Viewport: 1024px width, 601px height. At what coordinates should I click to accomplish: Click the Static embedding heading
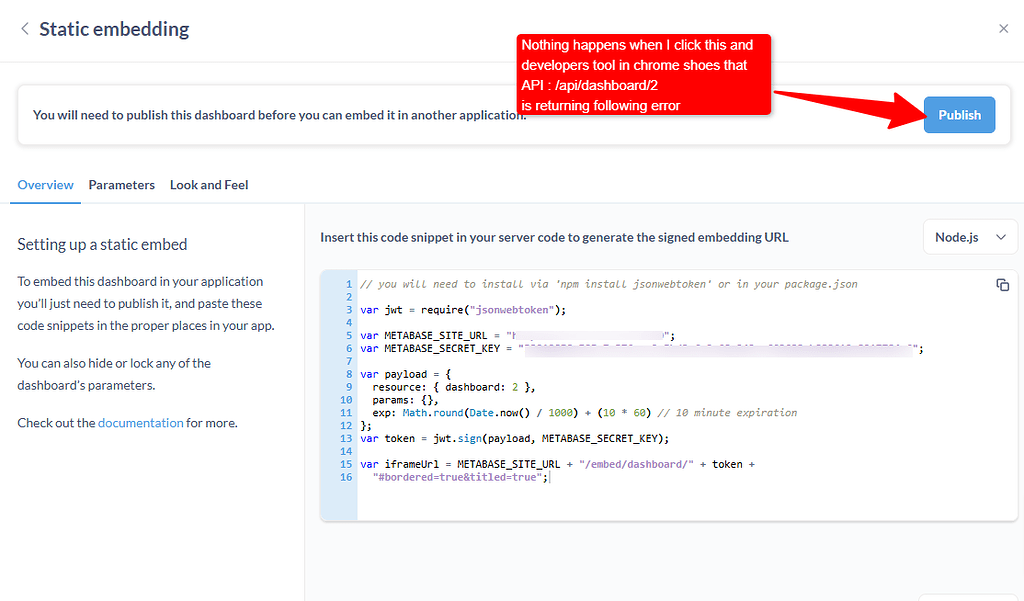[113, 29]
